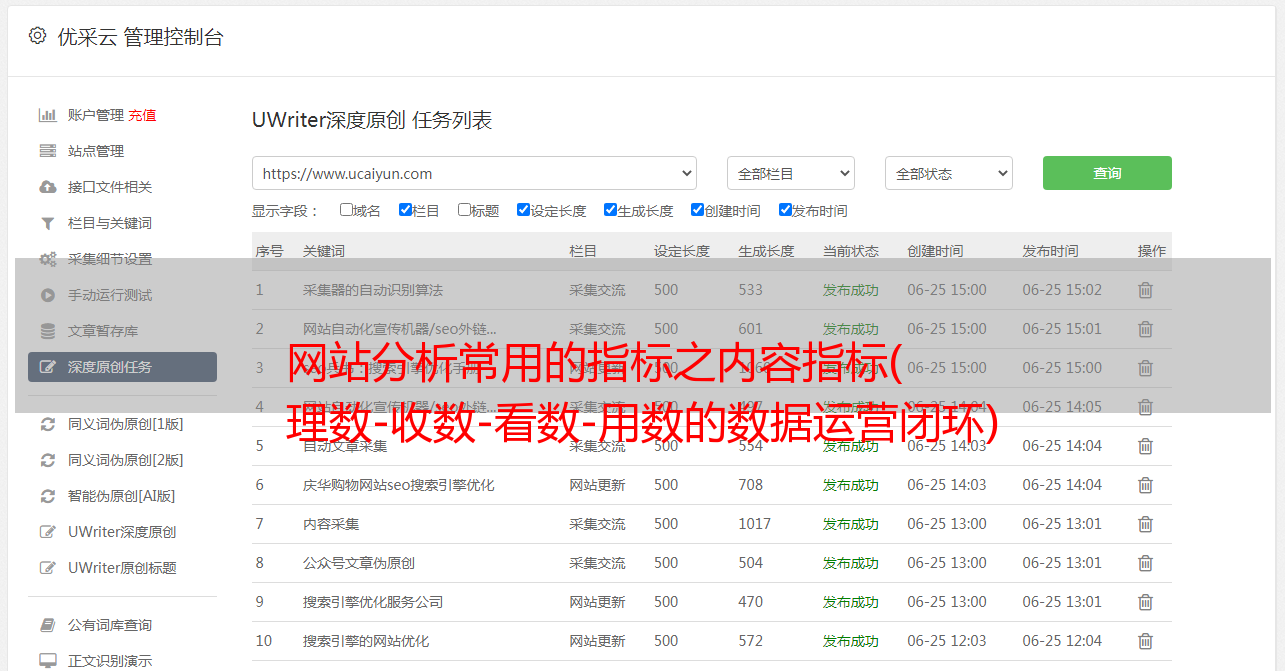Click the 深度原创任务 edit icon
The image size is (1285, 671).
(47, 367)
